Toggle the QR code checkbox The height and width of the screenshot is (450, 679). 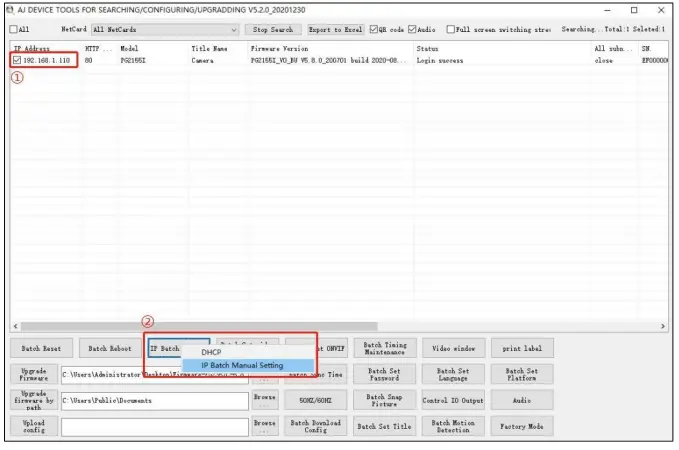(373, 29)
